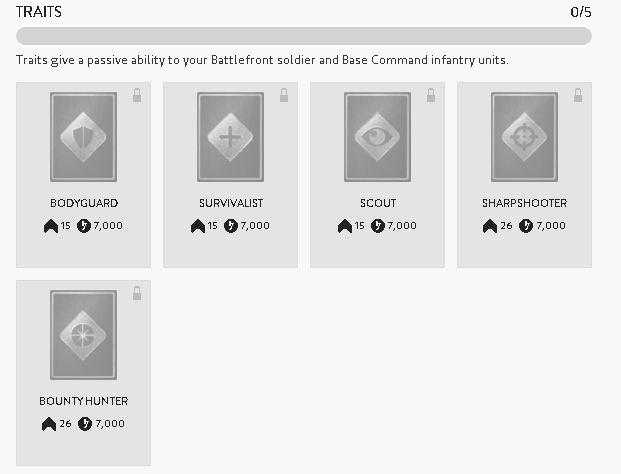Click the Bodyguard rank 15 icon

coord(51,226)
